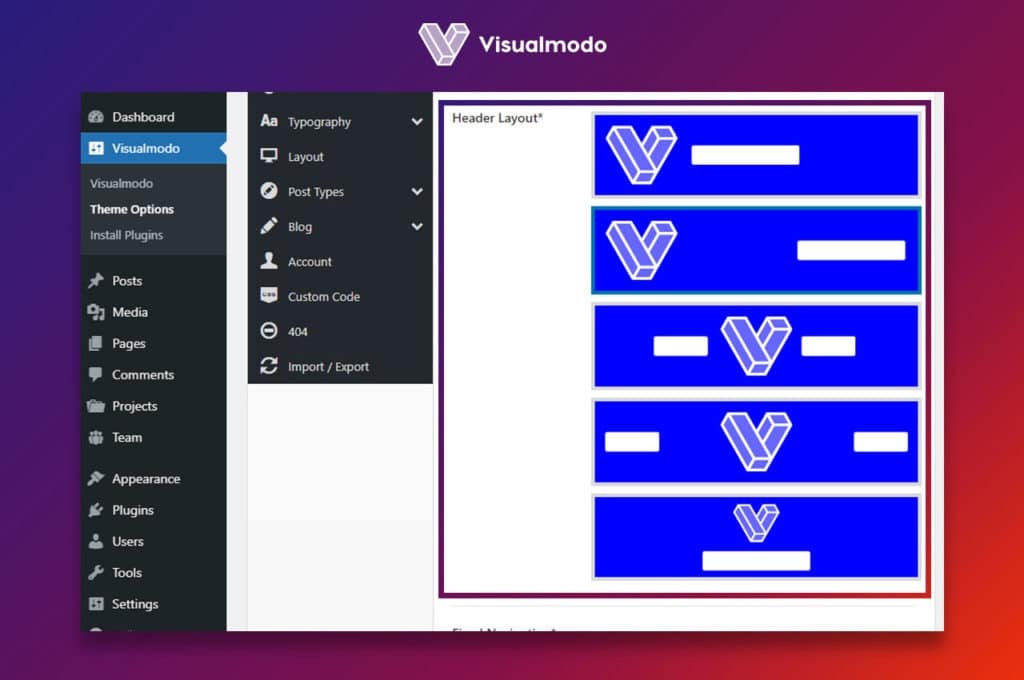The image size is (1024, 680).
Task: Select the logo-left header layout option
Action: pyautogui.click(x=756, y=155)
